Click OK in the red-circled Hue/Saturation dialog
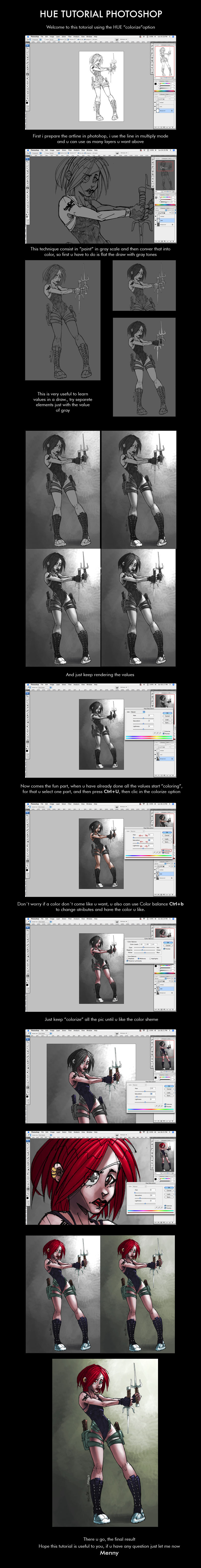 point(166,833)
